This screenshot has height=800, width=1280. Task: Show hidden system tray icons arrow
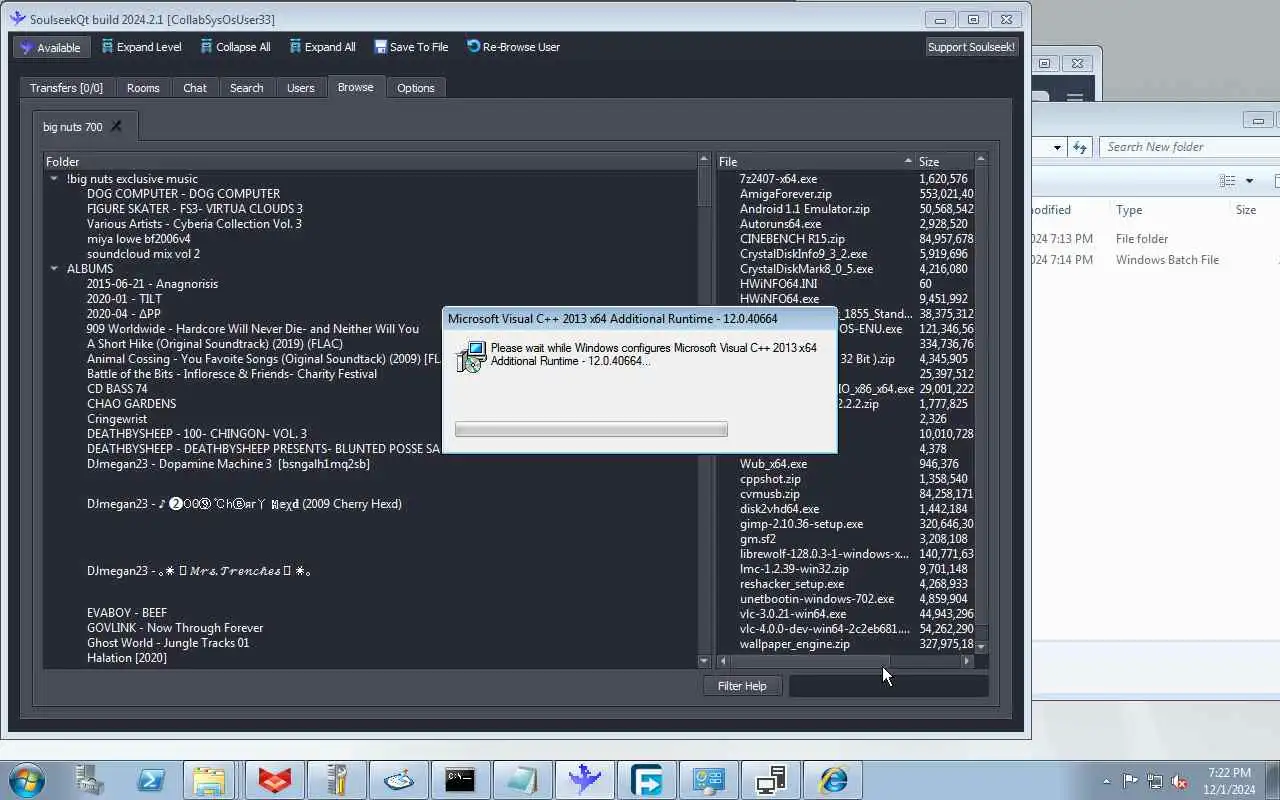(1106, 781)
